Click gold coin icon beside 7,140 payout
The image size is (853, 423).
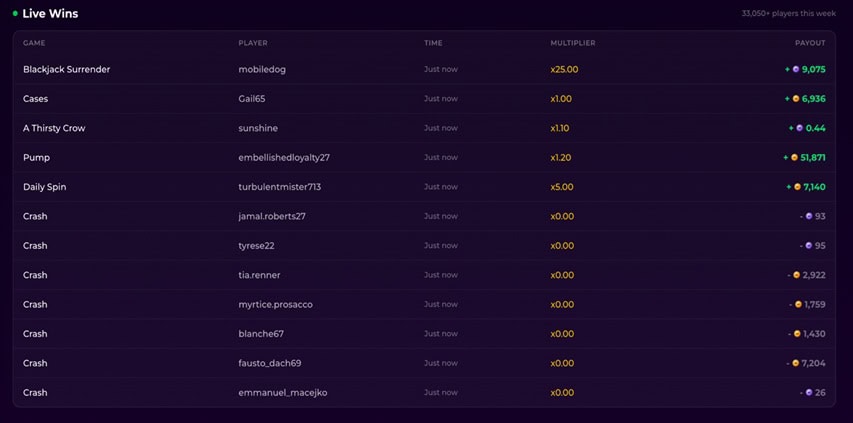tap(798, 187)
